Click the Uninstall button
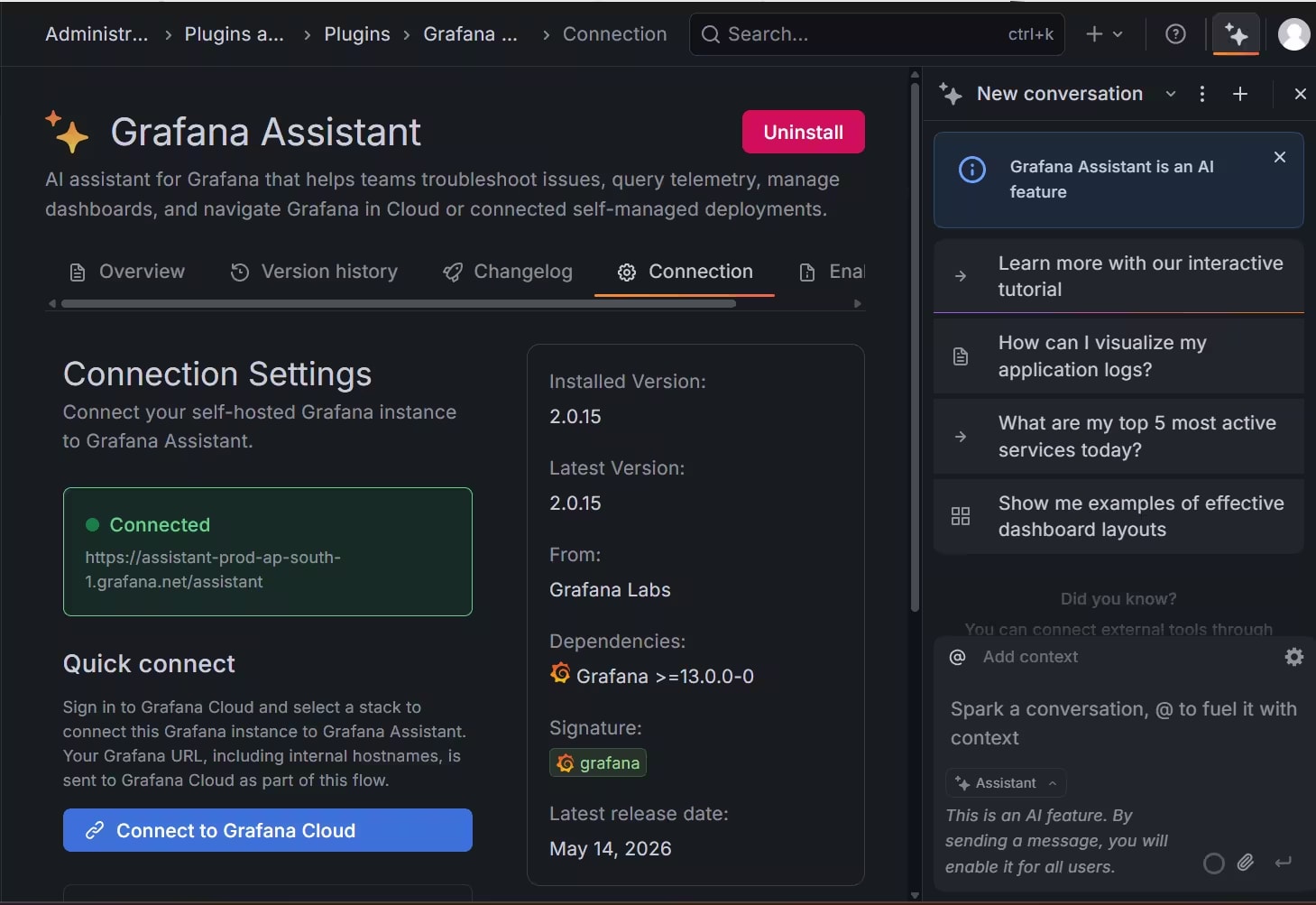Screen dimensions: 1316x905 pyautogui.click(x=804, y=132)
